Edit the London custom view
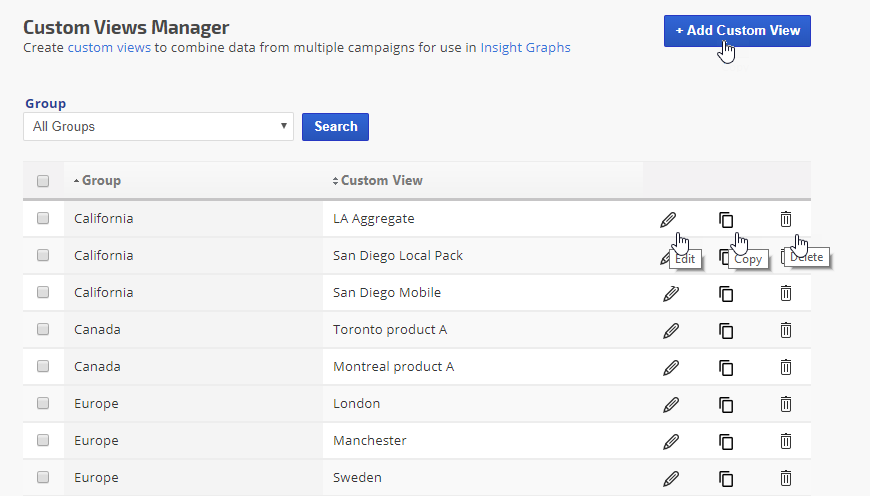The width and height of the screenshot is (870, 496). click(x=670, y=404)
